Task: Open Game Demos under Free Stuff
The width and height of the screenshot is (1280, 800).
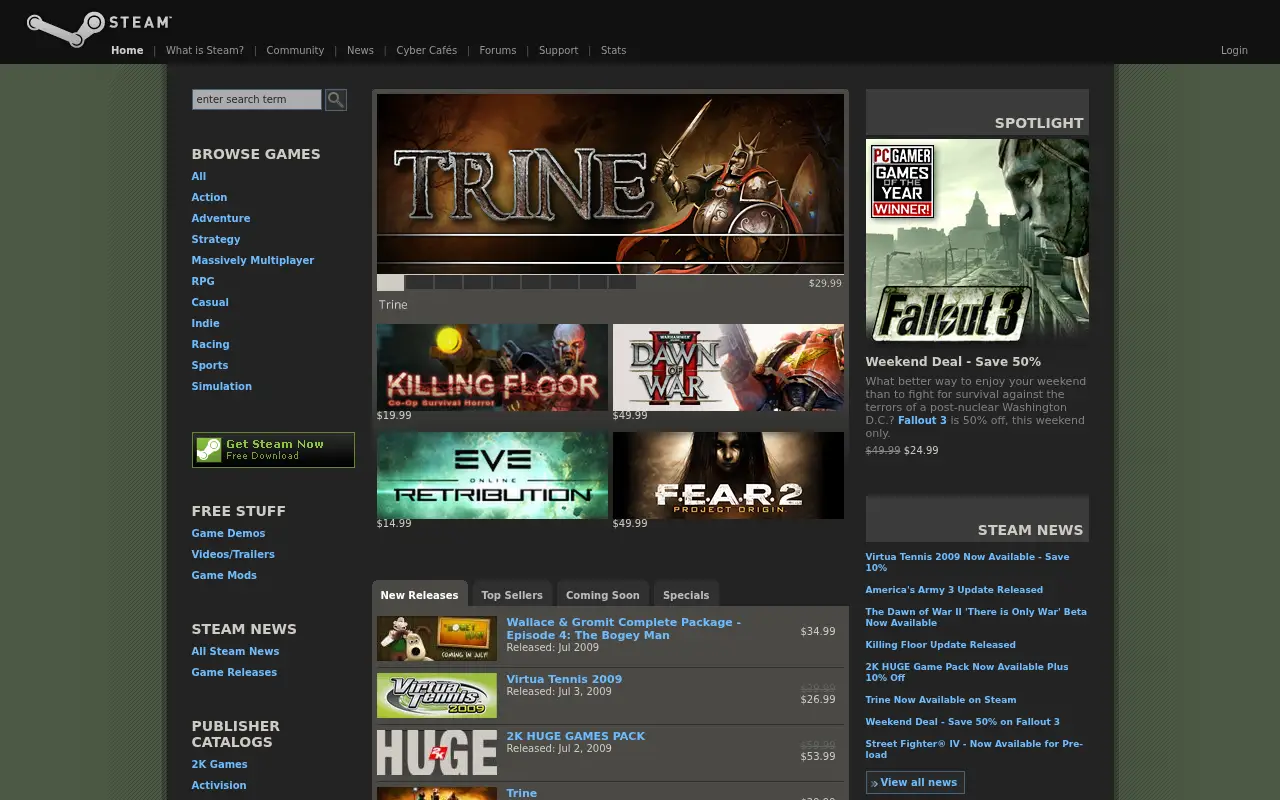Action: point(229,533)
